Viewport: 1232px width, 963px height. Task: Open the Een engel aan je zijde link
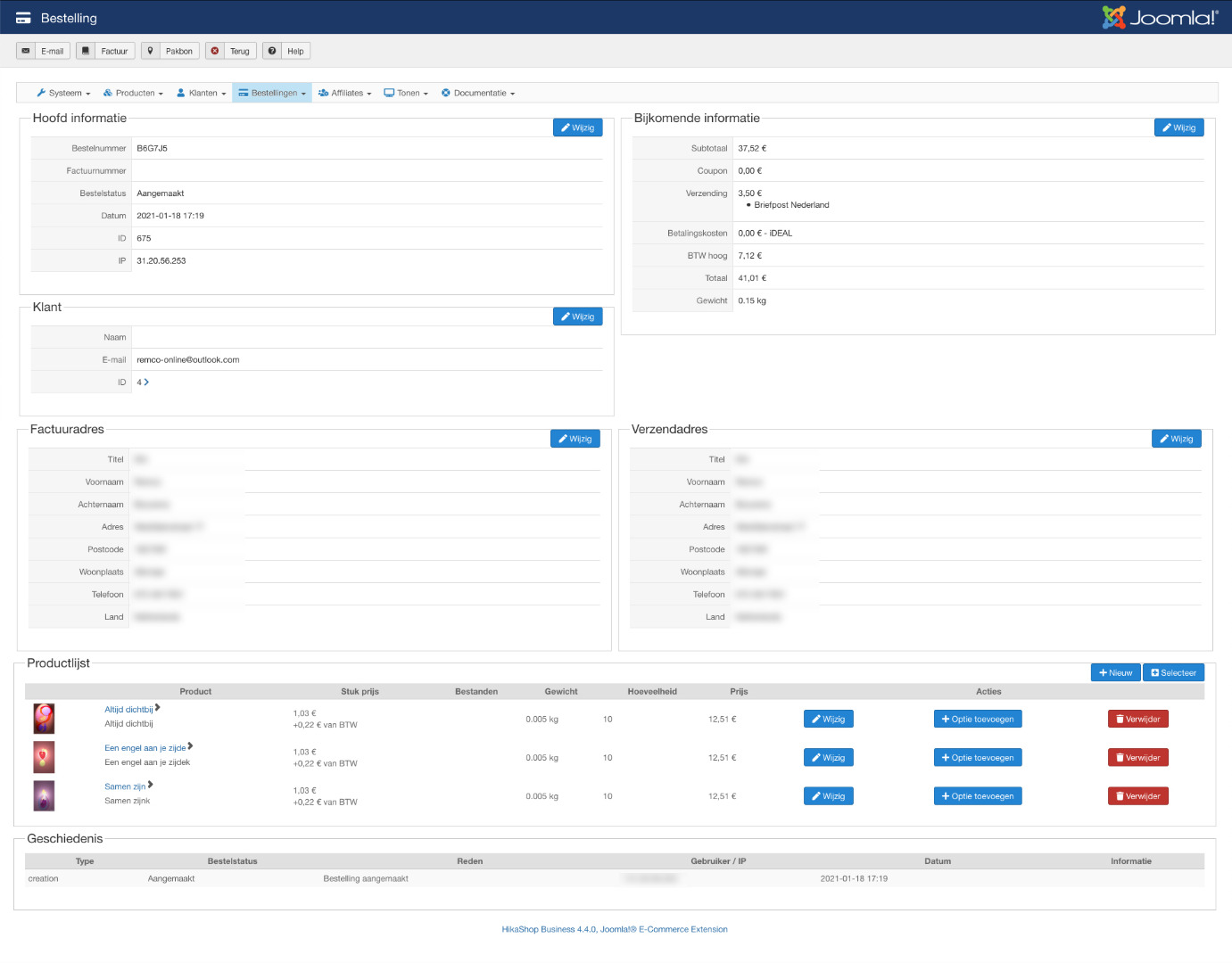(145, 748)
